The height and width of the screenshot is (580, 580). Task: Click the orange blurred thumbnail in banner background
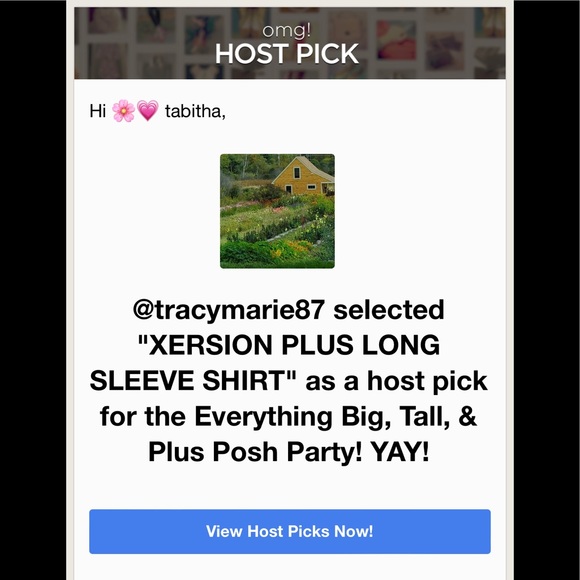[x=396, y=40]
